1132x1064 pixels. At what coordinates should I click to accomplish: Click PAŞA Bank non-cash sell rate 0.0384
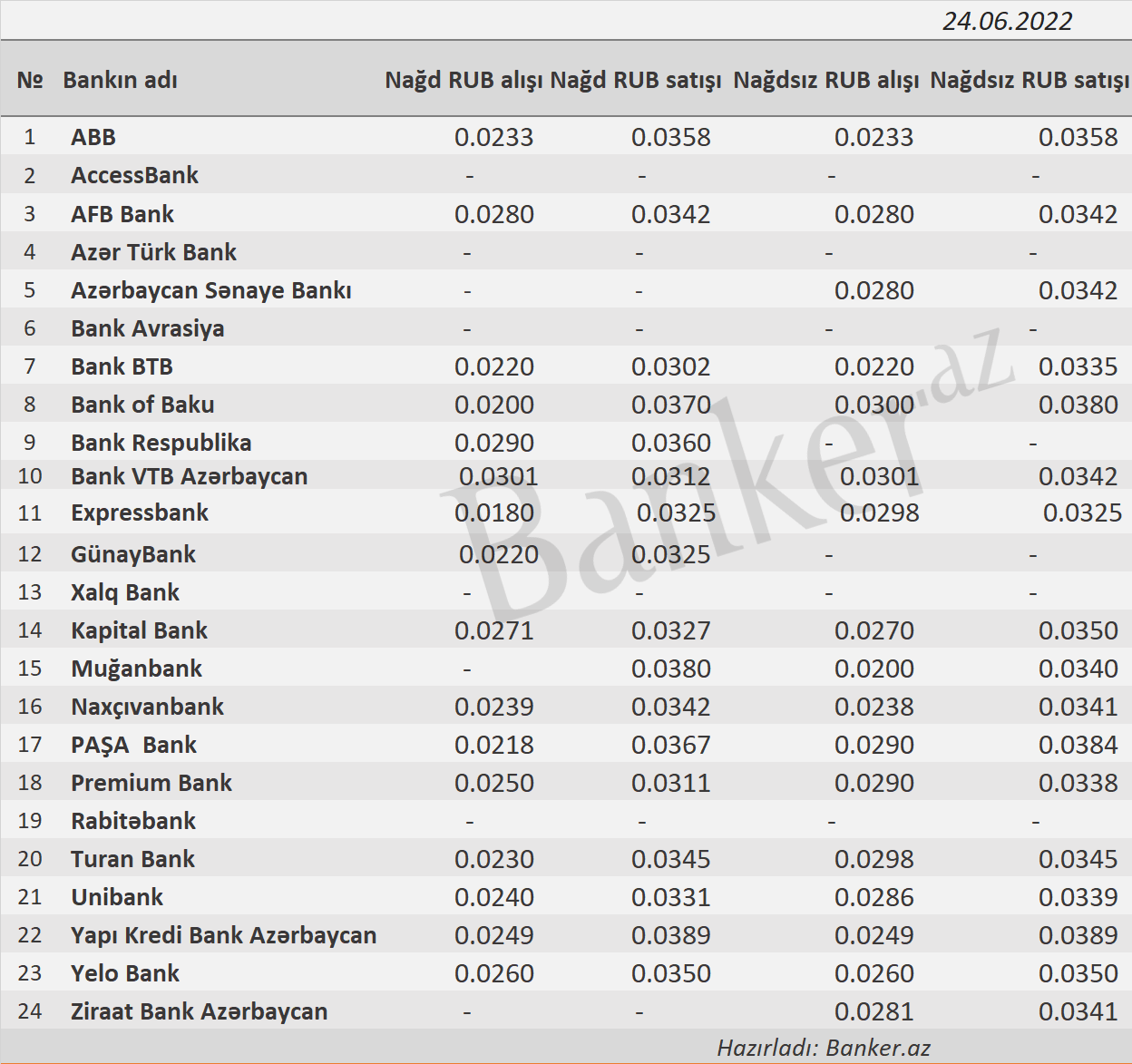(x=1078, y=745)
